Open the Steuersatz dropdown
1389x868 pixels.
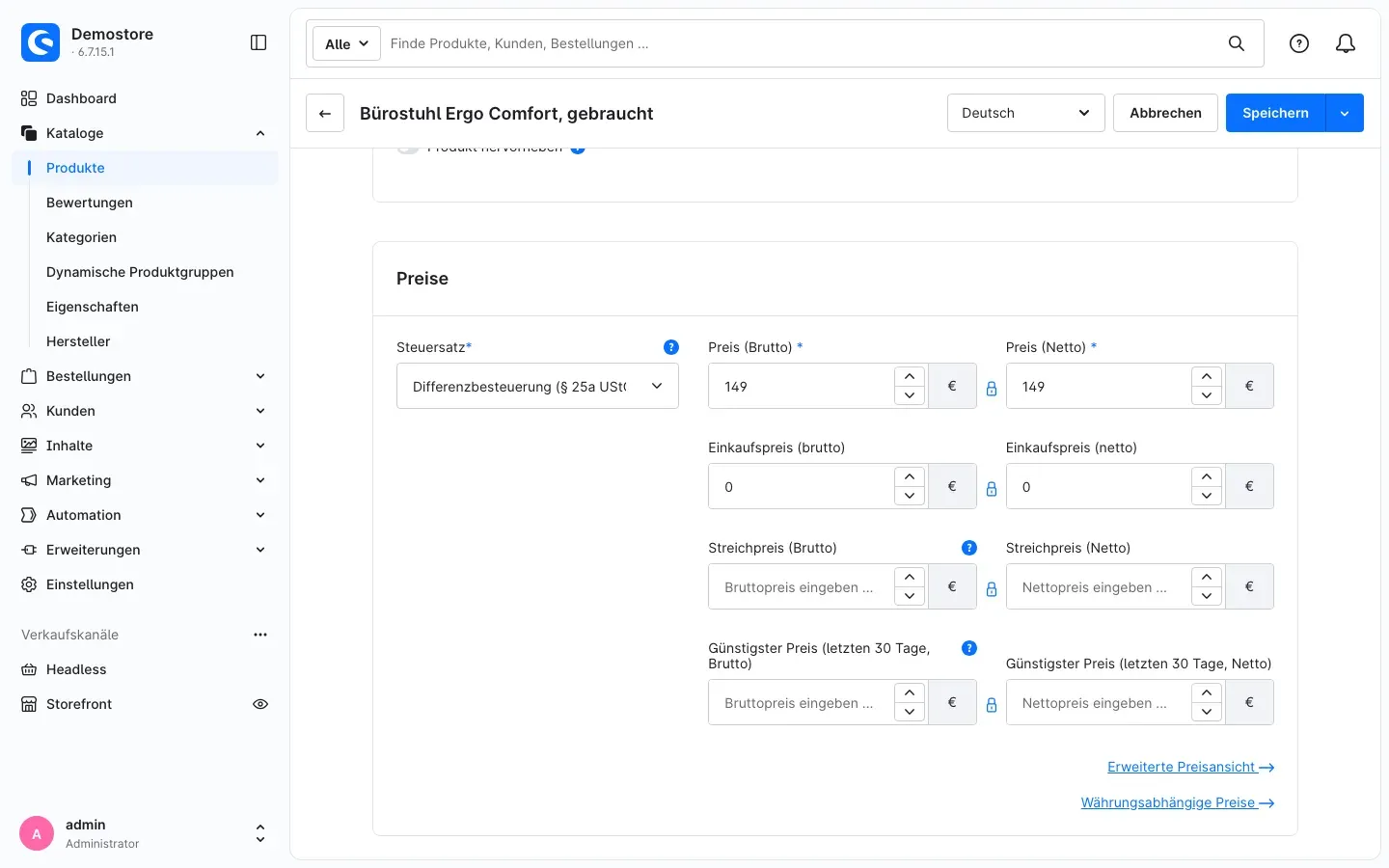[537, 386]
